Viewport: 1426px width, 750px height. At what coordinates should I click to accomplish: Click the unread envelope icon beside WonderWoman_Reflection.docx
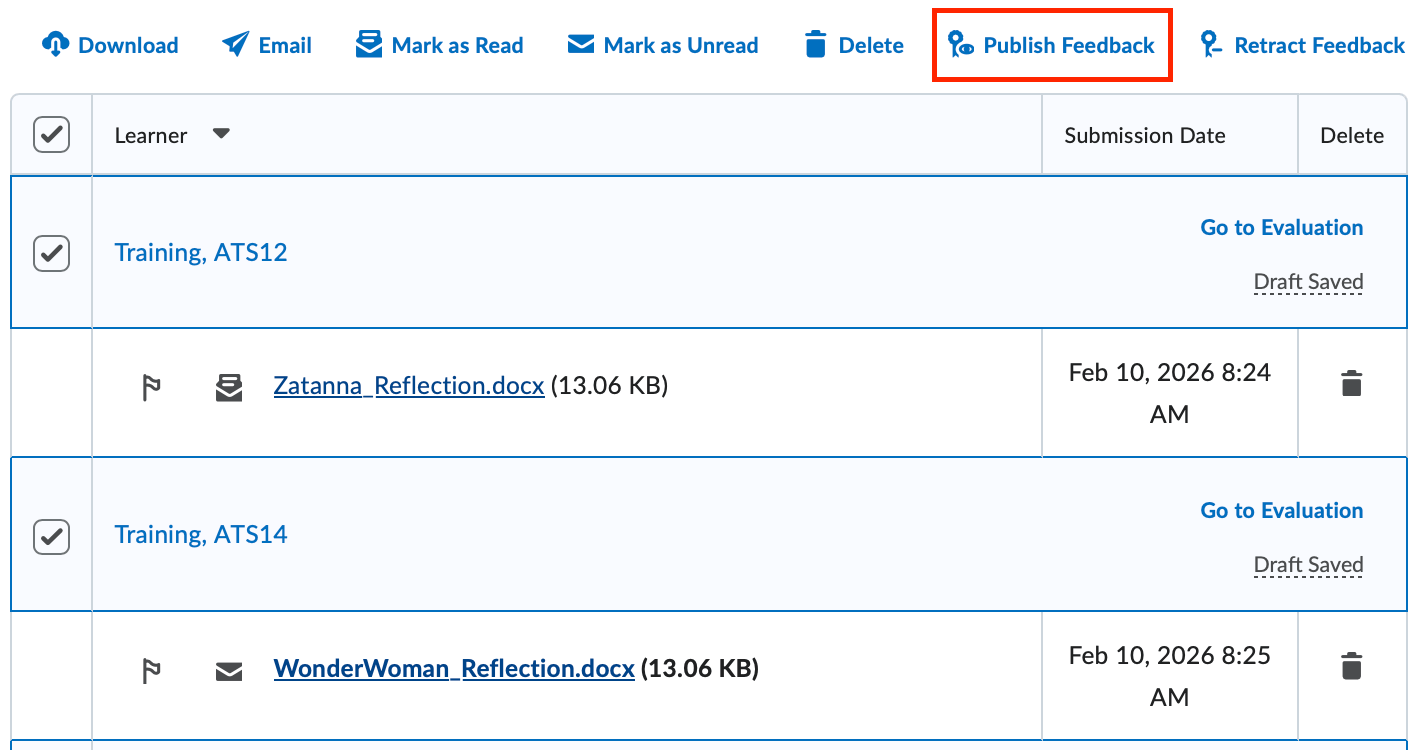(229, 670)
